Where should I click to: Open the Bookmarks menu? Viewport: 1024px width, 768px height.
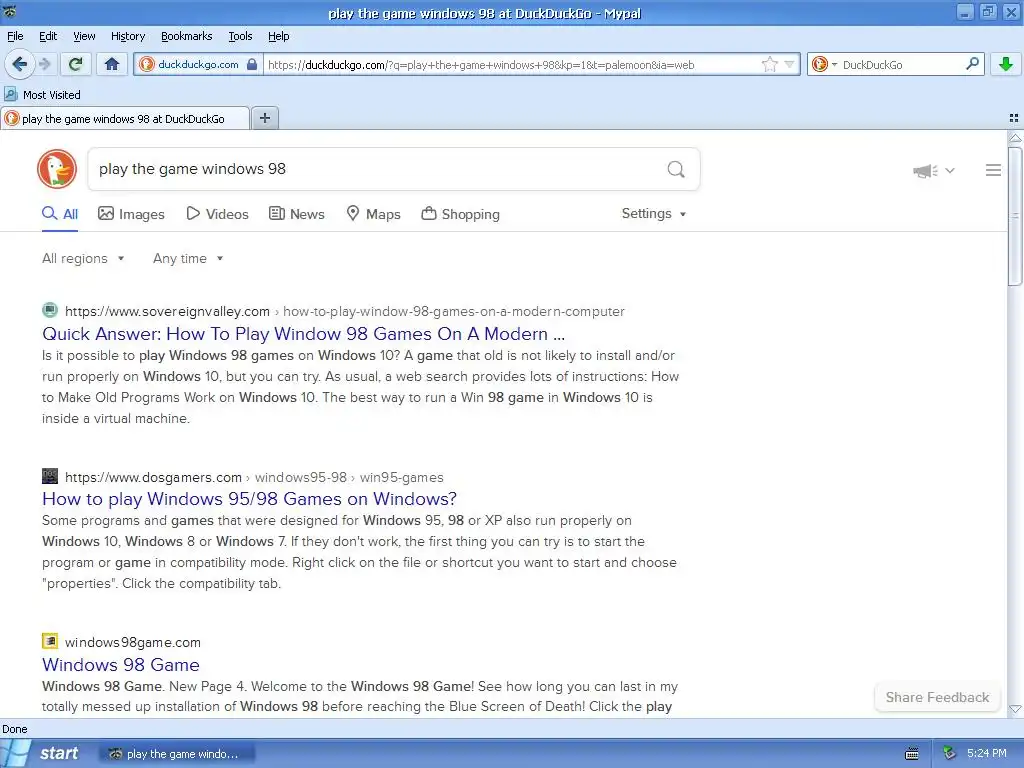(x=186, y=36)
